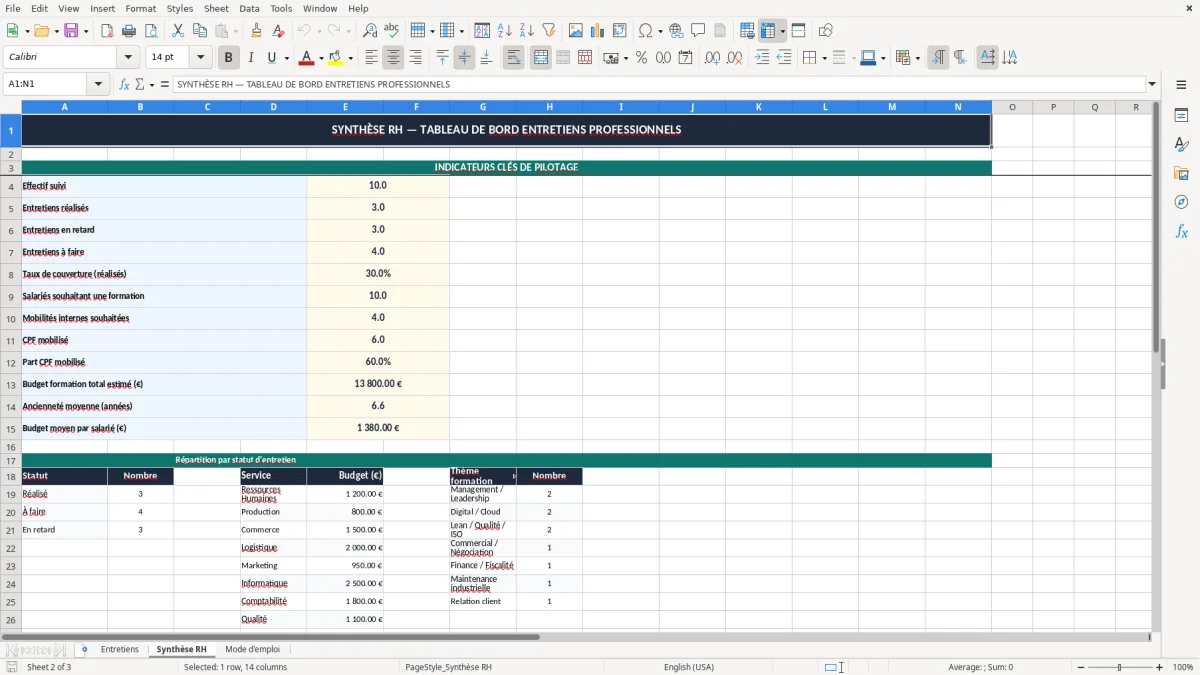The width and height of the screenshot is (1200, 675).
Task: Toggle Center Horizontally alignment
Action: tap(393, 58)
